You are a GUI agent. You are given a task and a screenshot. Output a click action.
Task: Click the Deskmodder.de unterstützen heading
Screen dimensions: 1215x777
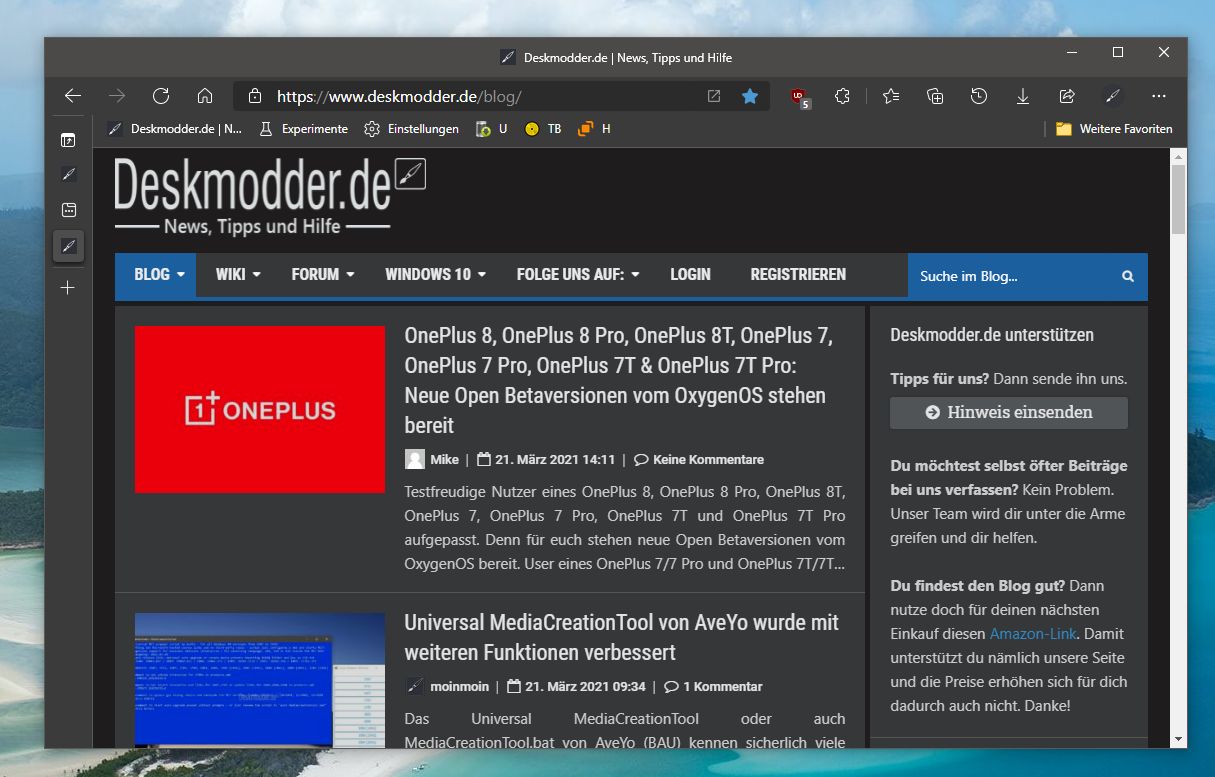(992, 335)
